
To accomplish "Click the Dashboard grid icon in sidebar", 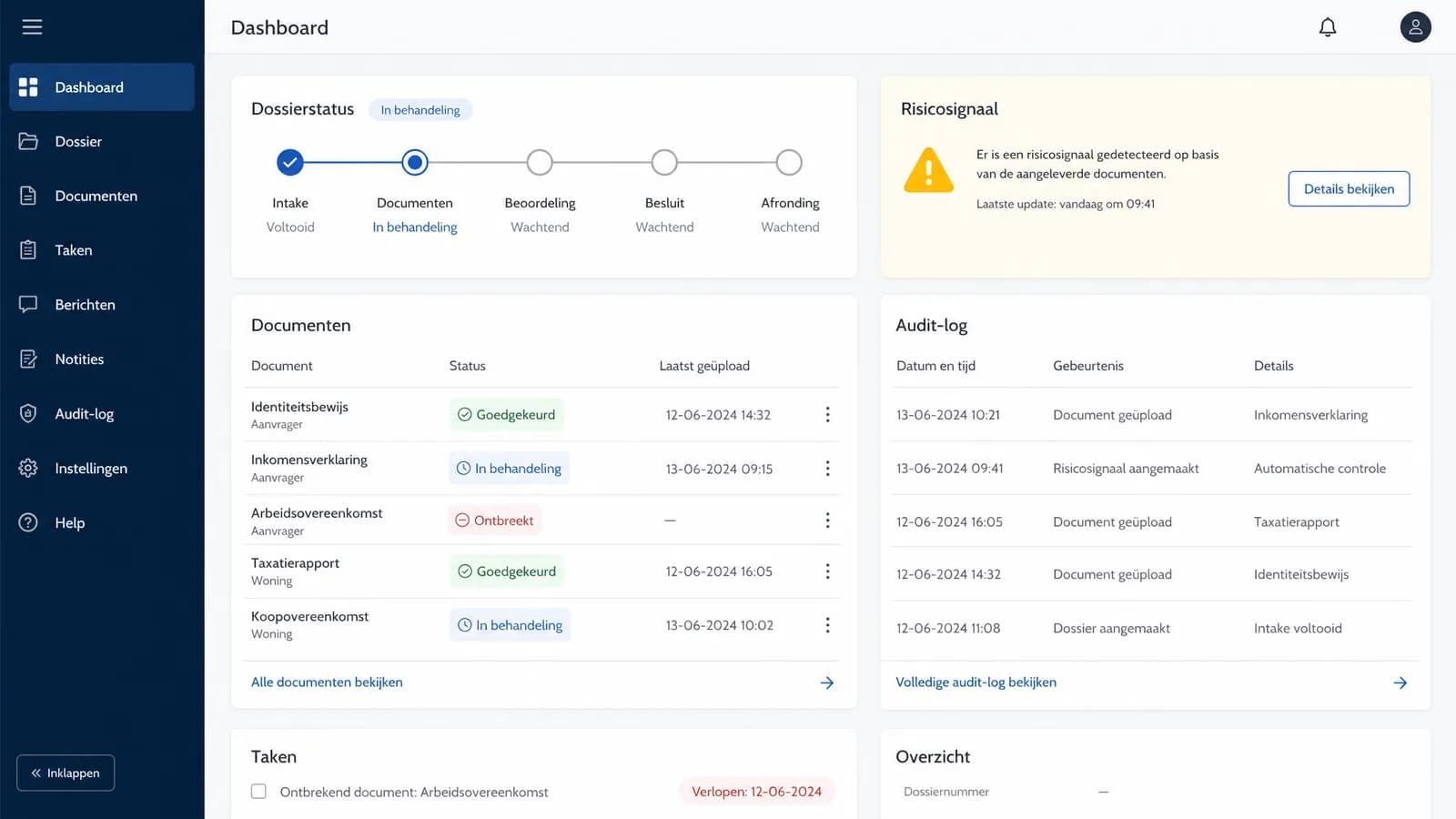I will [28, 87].
